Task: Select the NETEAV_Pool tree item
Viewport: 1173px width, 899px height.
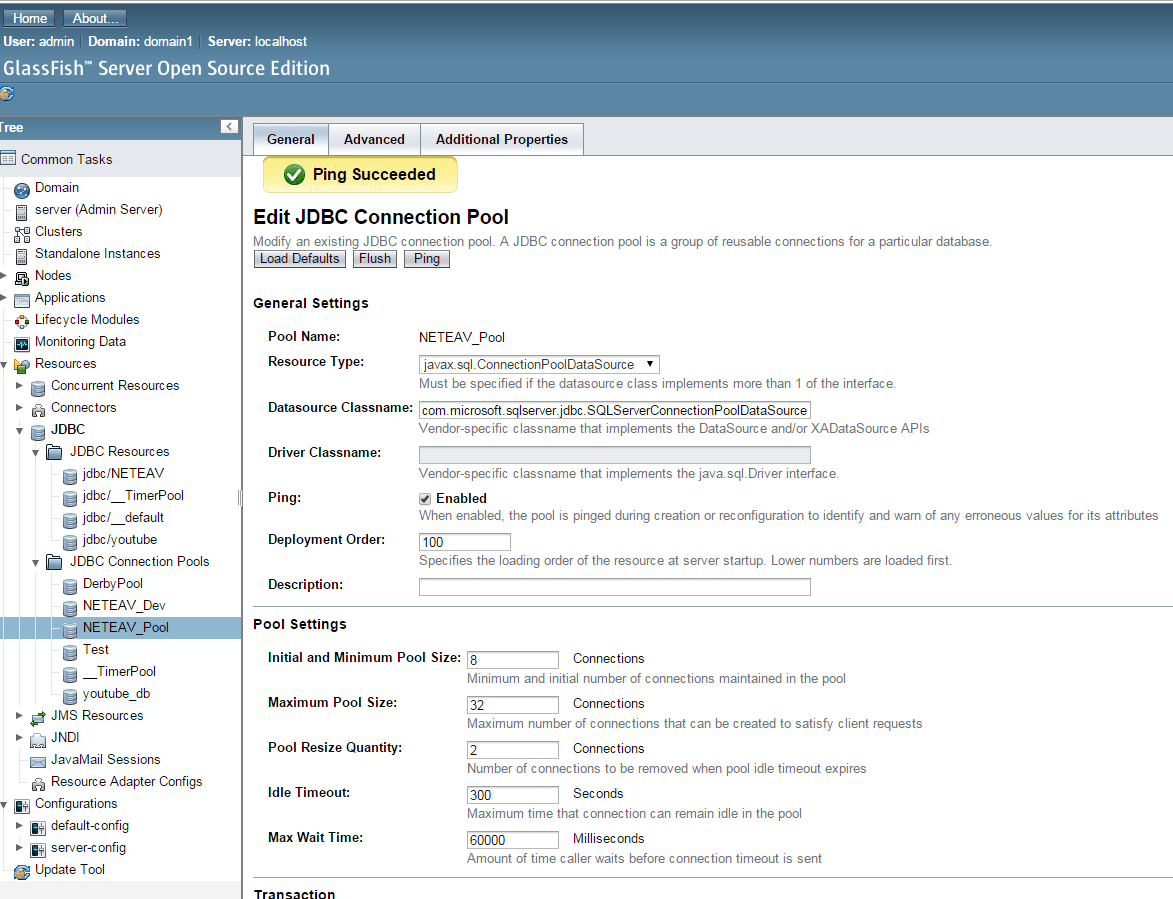Action: pos(126,627)
